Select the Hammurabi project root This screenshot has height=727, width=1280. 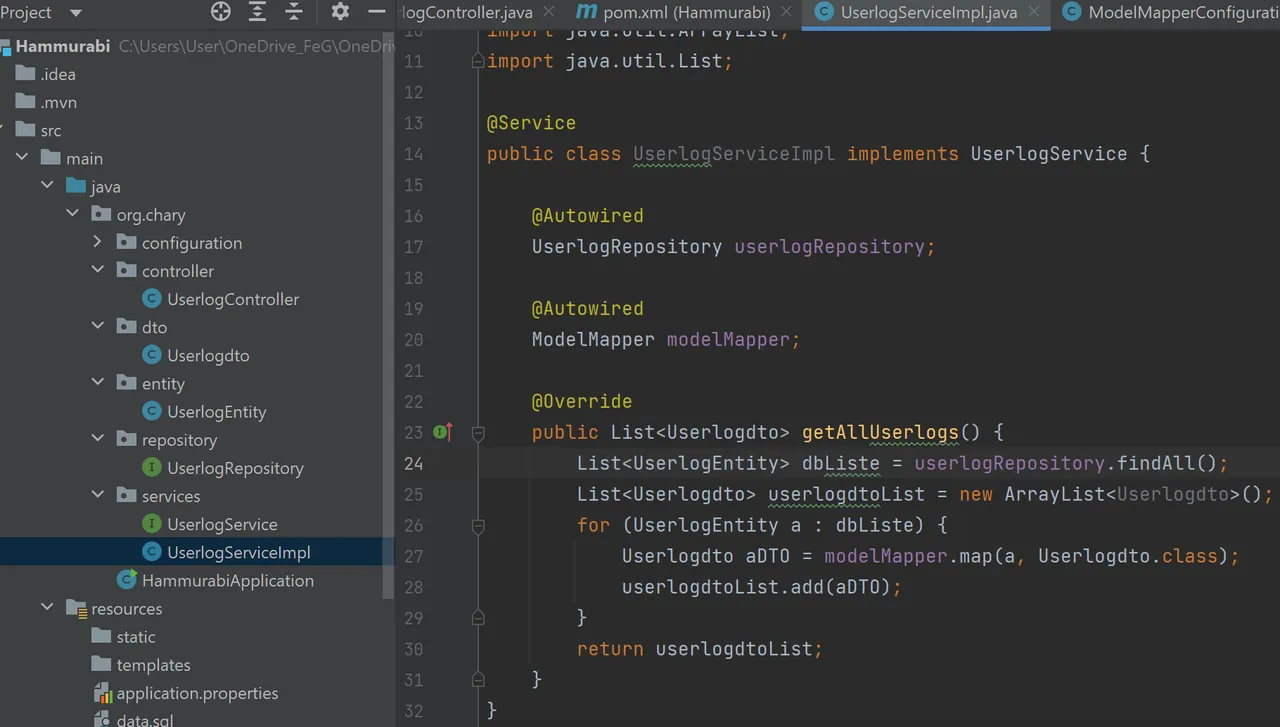click(x=64, y=46)
